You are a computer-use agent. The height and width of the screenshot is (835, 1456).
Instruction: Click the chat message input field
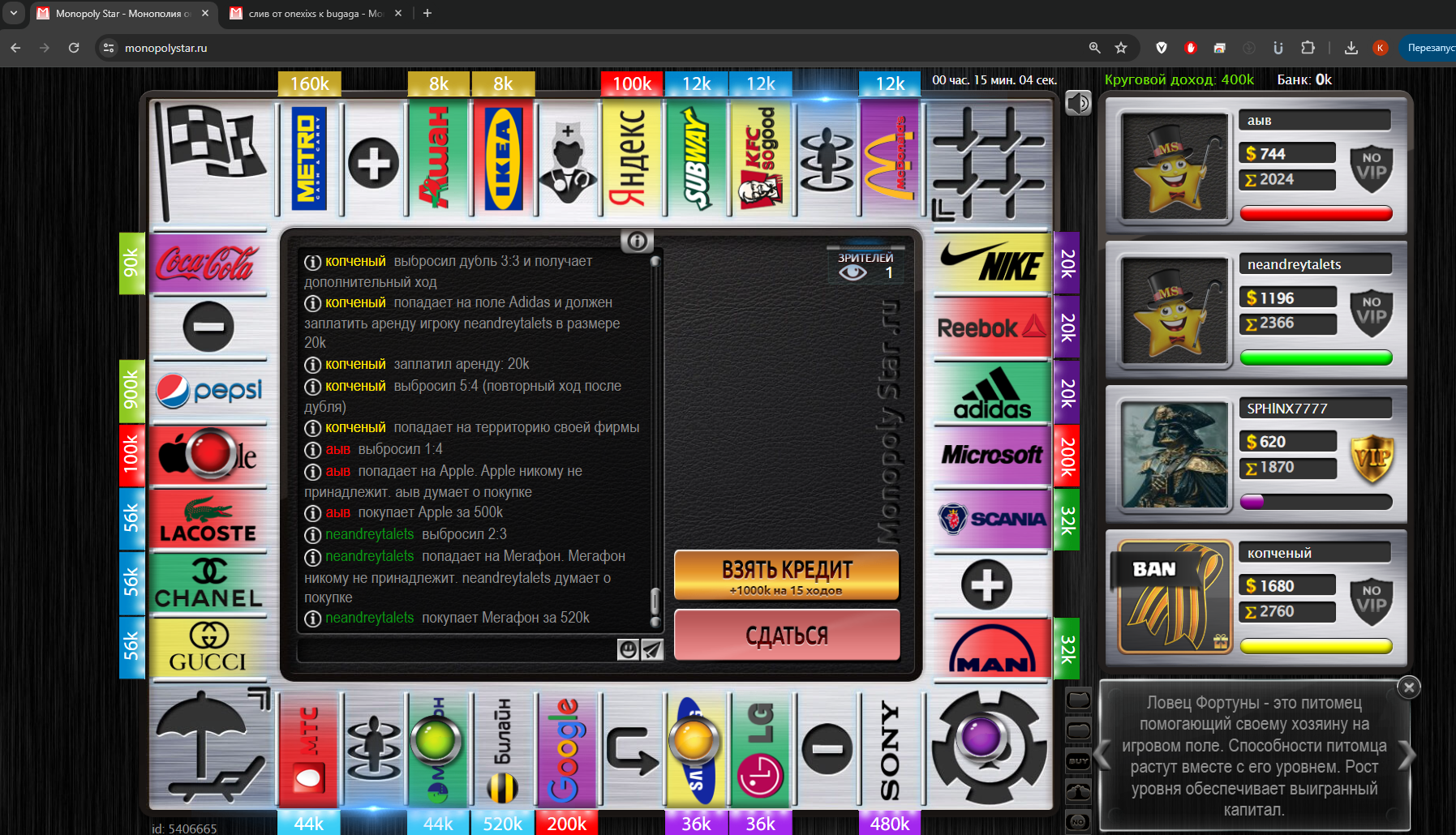(457, 650)
